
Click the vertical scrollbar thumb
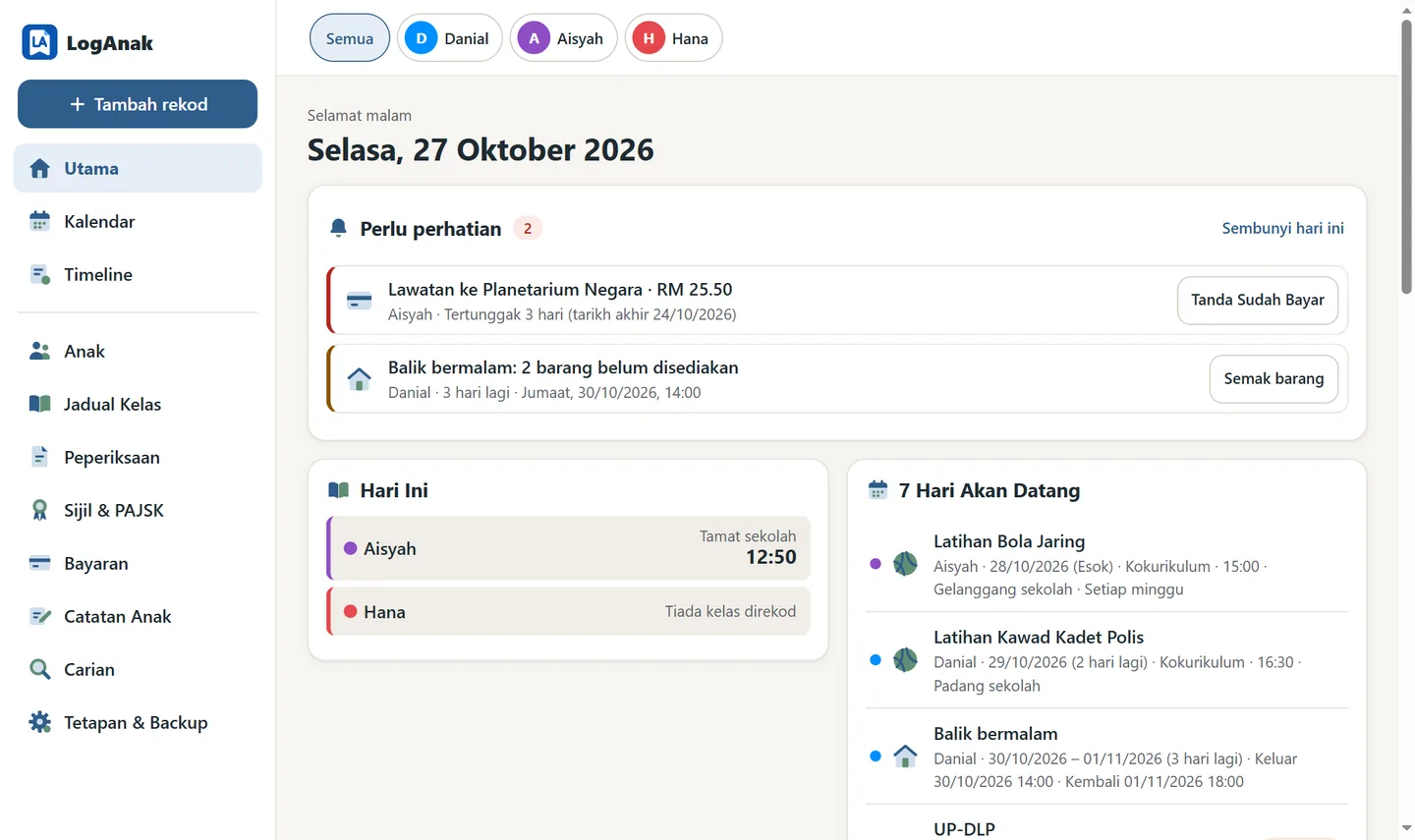[x=1406, y=157]
